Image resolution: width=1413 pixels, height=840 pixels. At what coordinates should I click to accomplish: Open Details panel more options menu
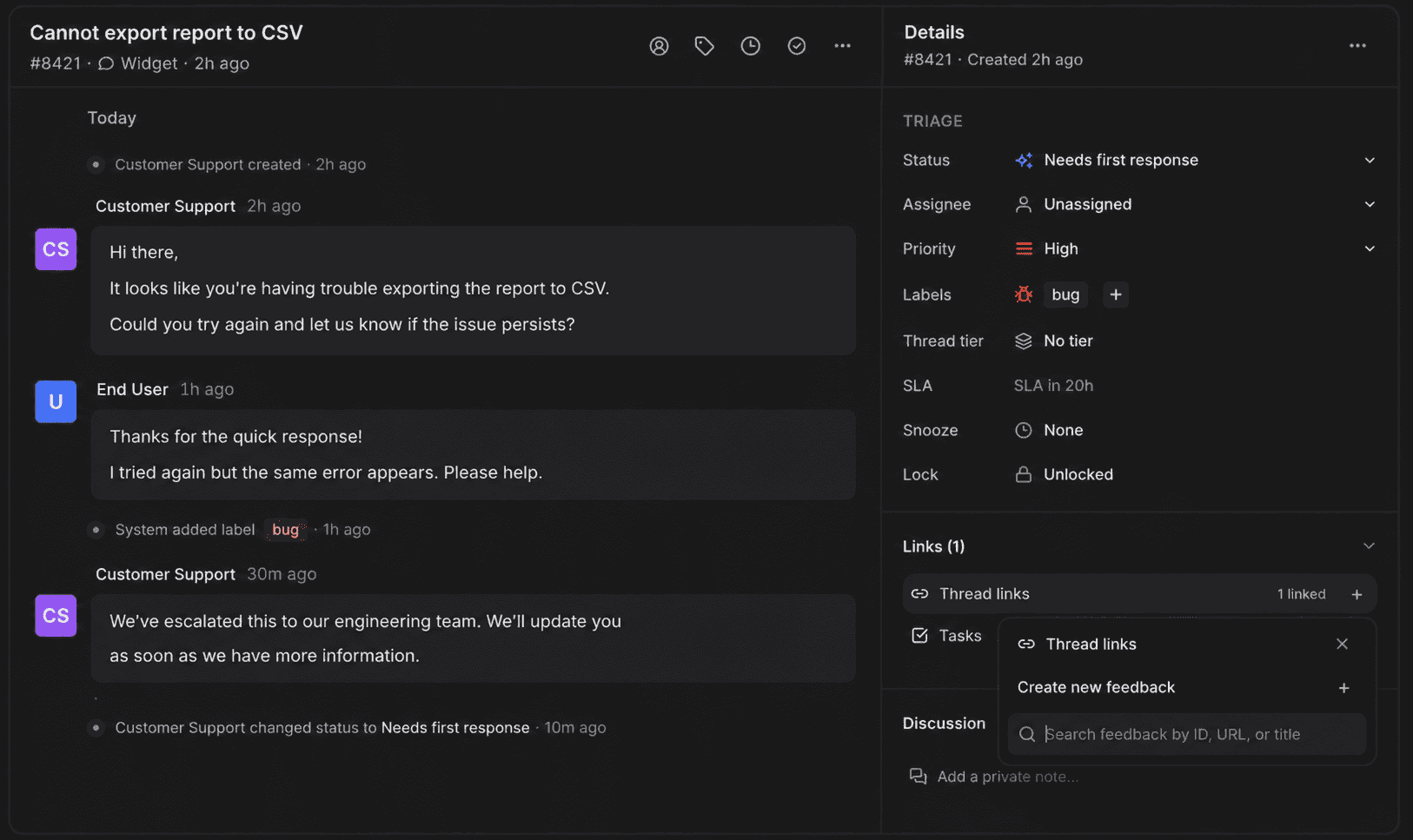[1357, 46]
